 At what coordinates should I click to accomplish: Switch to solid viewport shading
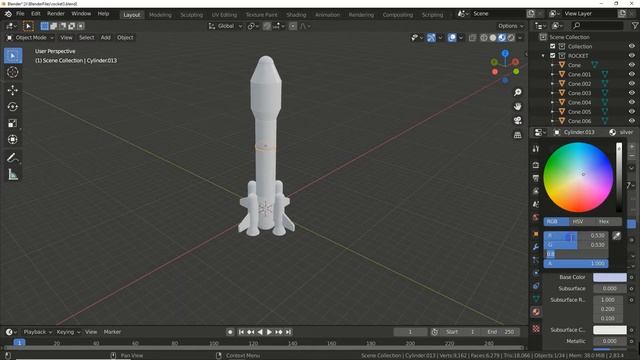(493, 38)
